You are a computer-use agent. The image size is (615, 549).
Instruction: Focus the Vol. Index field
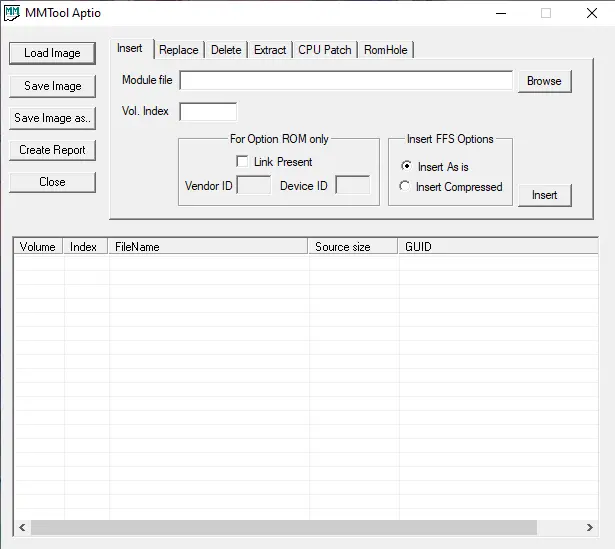208,112
